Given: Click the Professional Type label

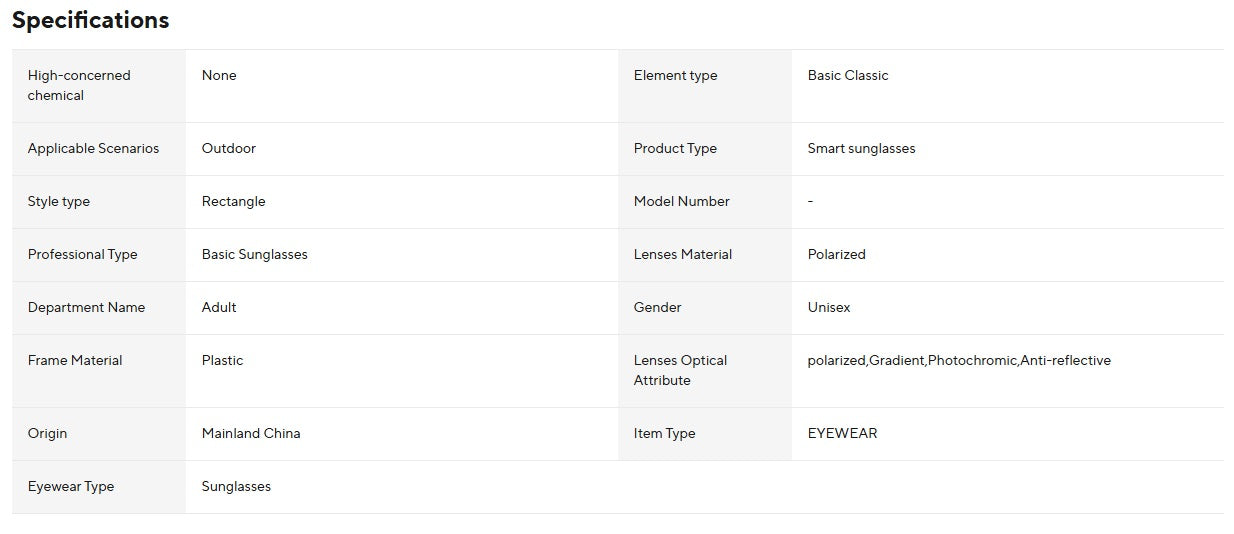Looking at the screenshot, I should pos(83,254).
